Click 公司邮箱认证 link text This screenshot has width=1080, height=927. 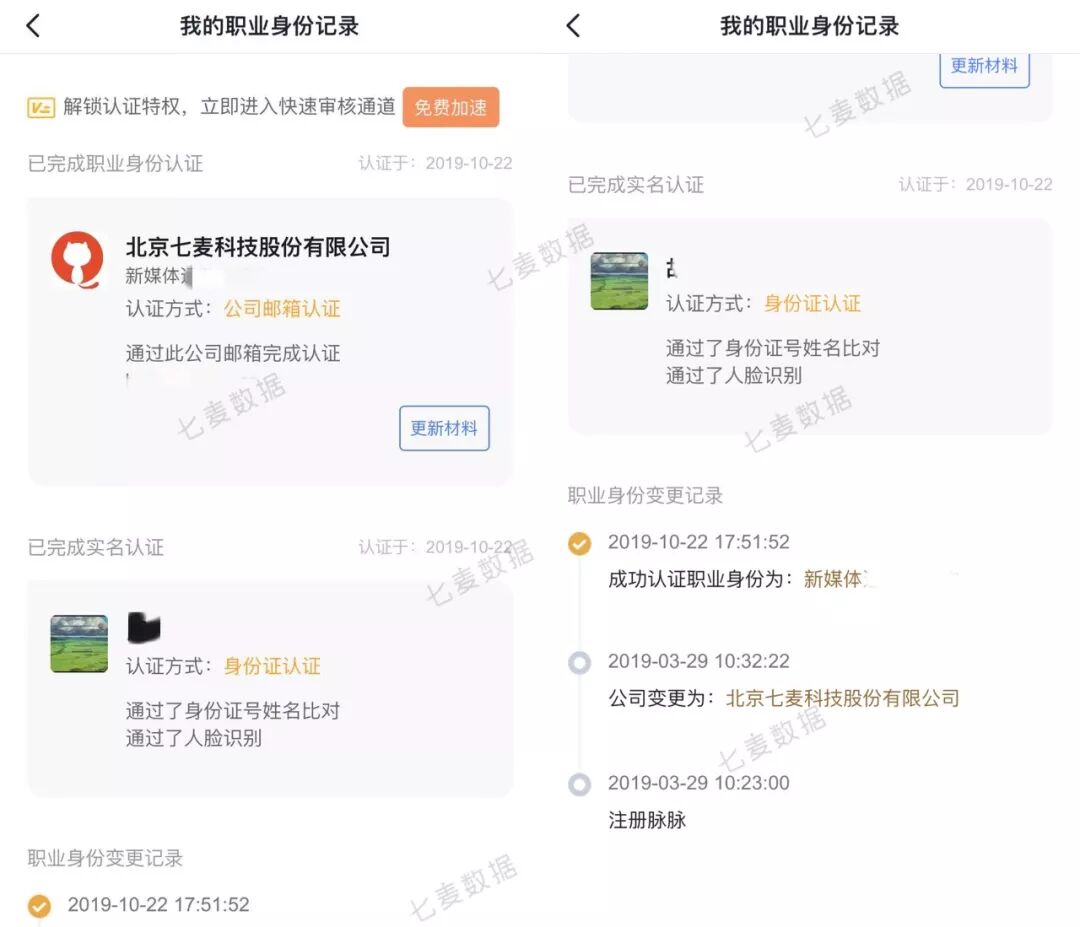click(282, 308)
